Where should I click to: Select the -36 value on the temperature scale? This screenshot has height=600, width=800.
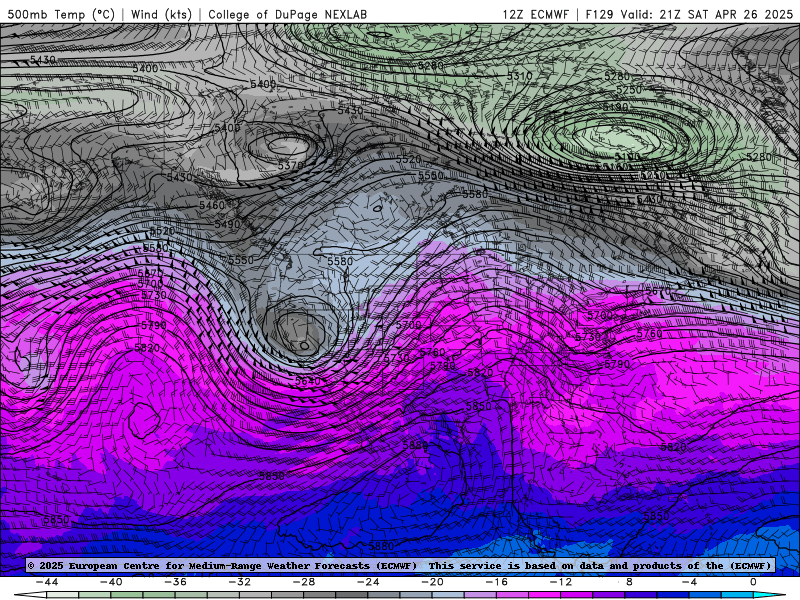tap(176, 582)
